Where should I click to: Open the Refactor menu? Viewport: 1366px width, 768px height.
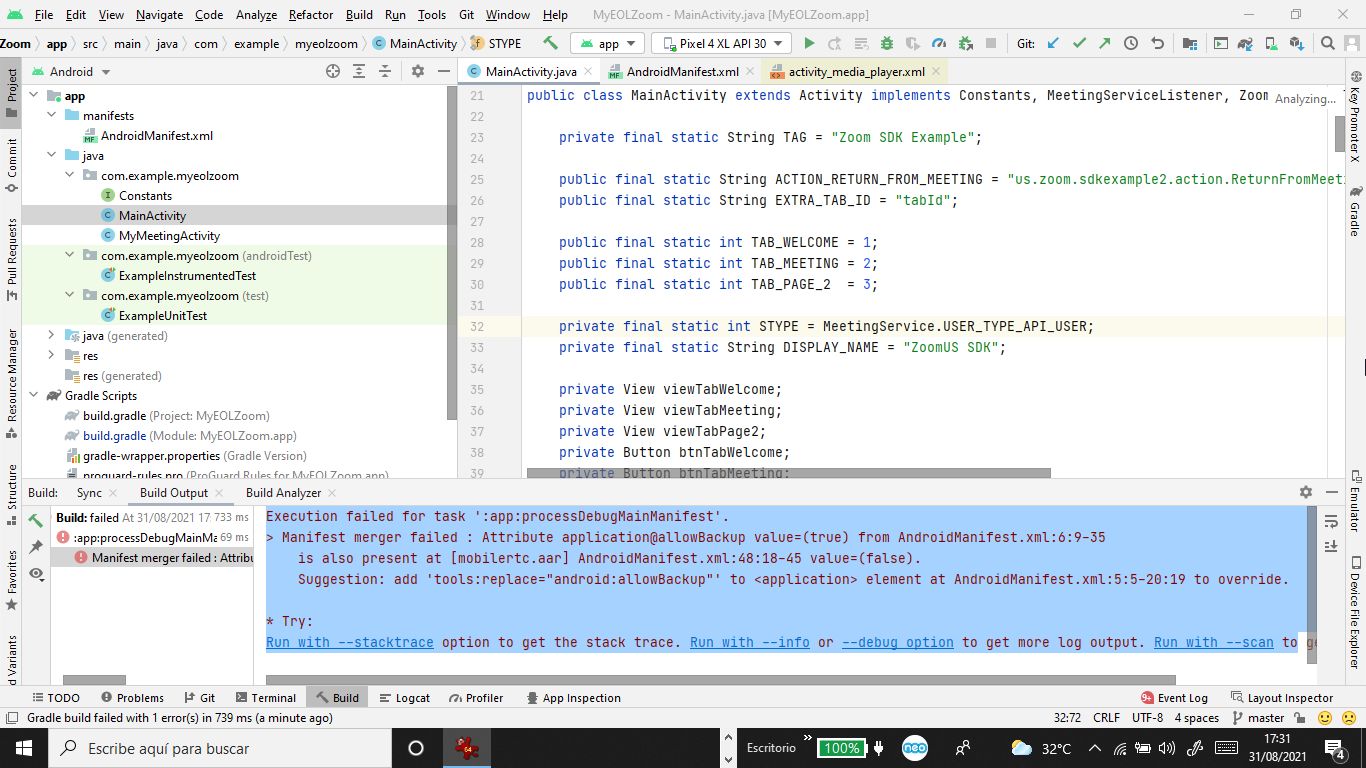tap(311, 14)
